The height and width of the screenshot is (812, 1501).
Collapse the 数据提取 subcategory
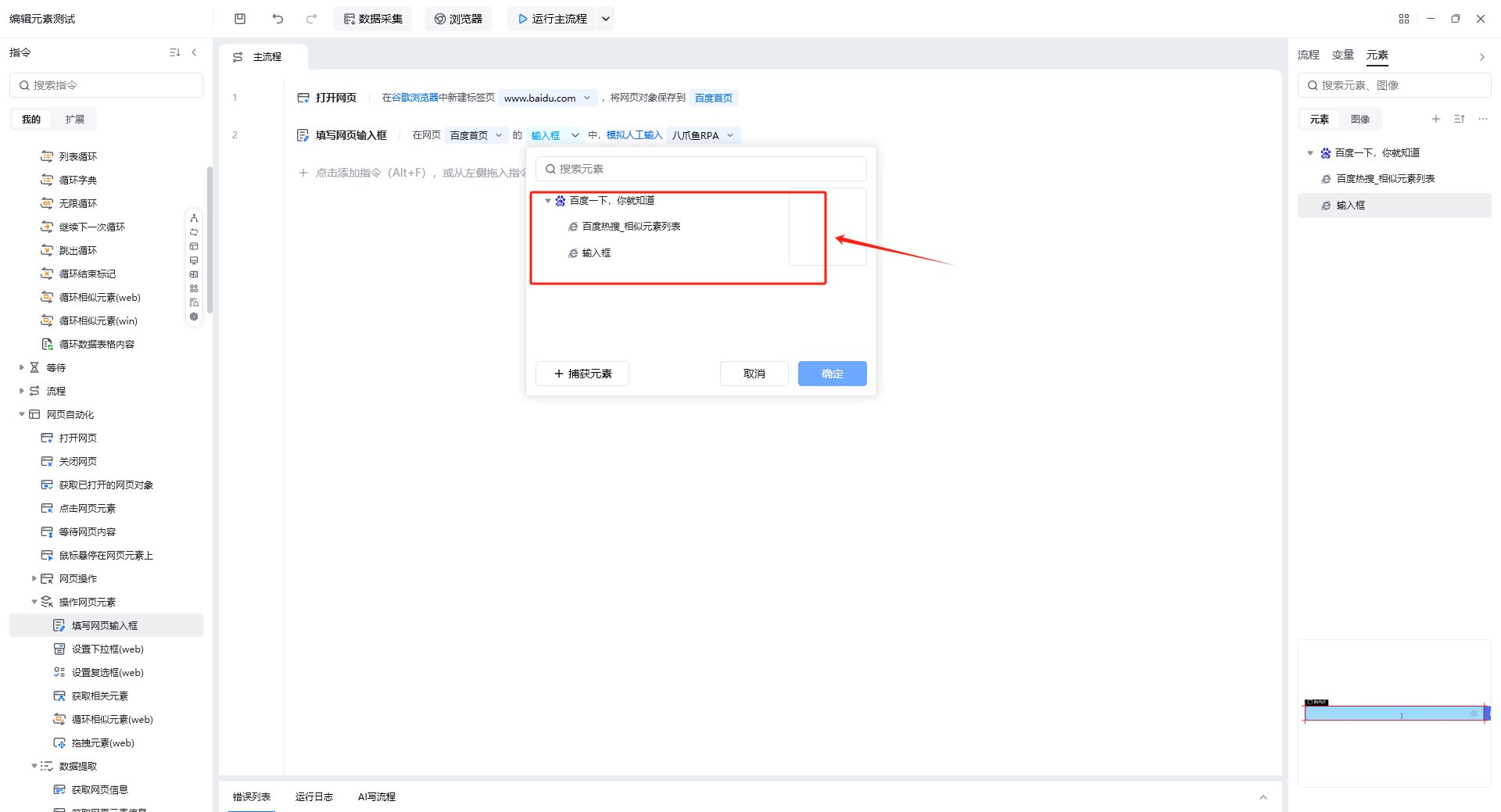[x=34, y=766]
